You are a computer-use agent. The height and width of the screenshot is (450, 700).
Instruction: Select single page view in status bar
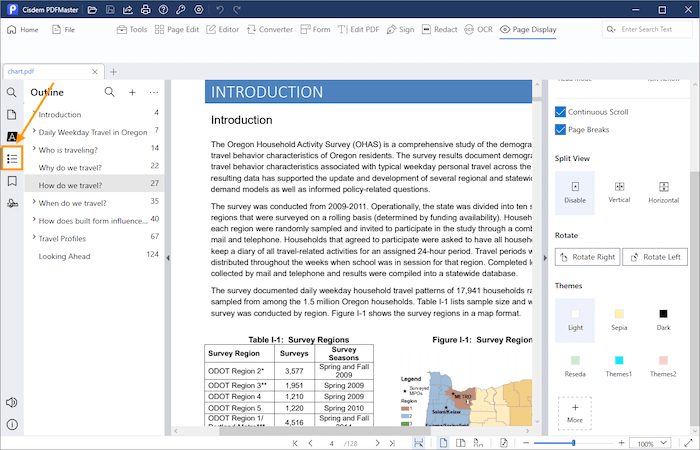click(x=443, y=443)
